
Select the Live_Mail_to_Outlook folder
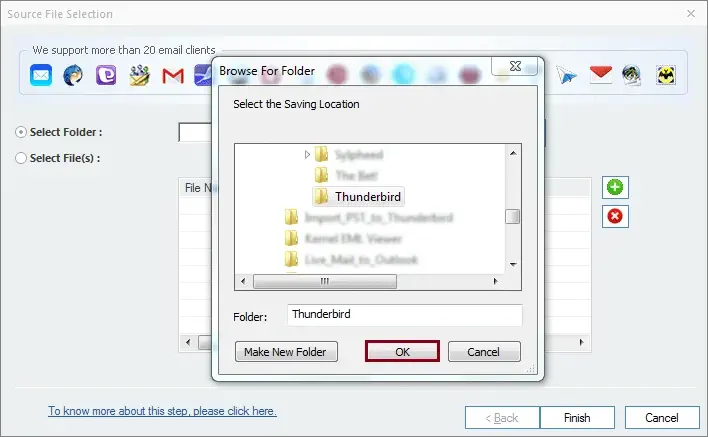pyautogui.click(x=351, y=259)
